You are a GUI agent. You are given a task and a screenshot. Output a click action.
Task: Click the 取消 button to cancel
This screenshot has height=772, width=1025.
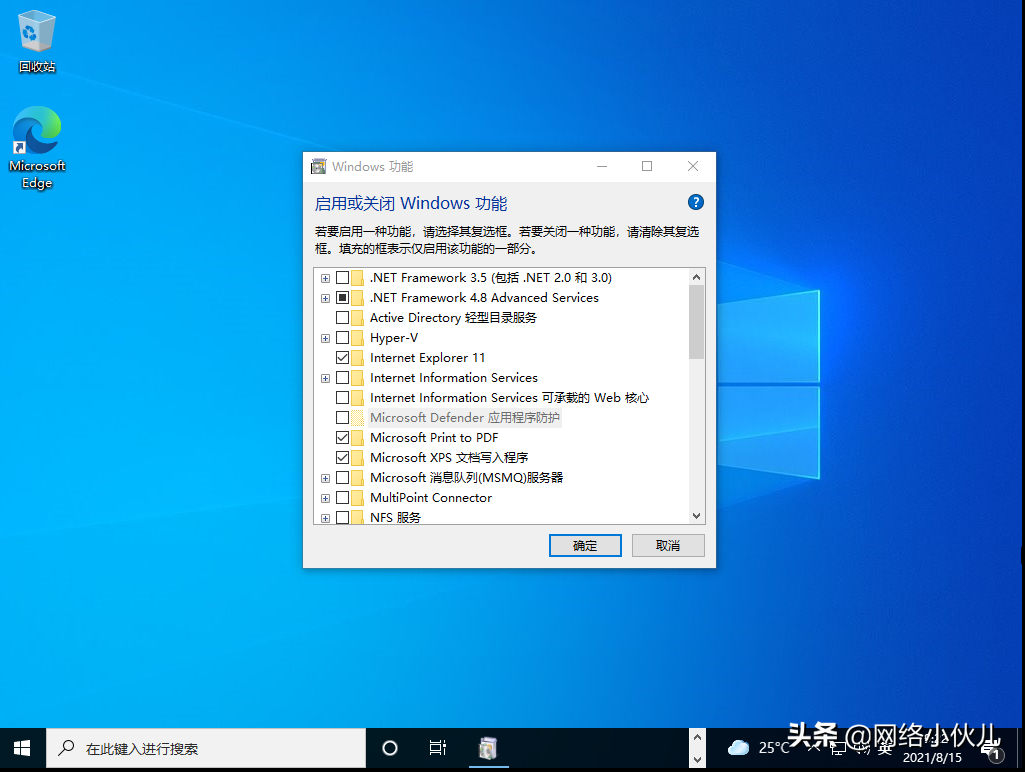point(667,545)
